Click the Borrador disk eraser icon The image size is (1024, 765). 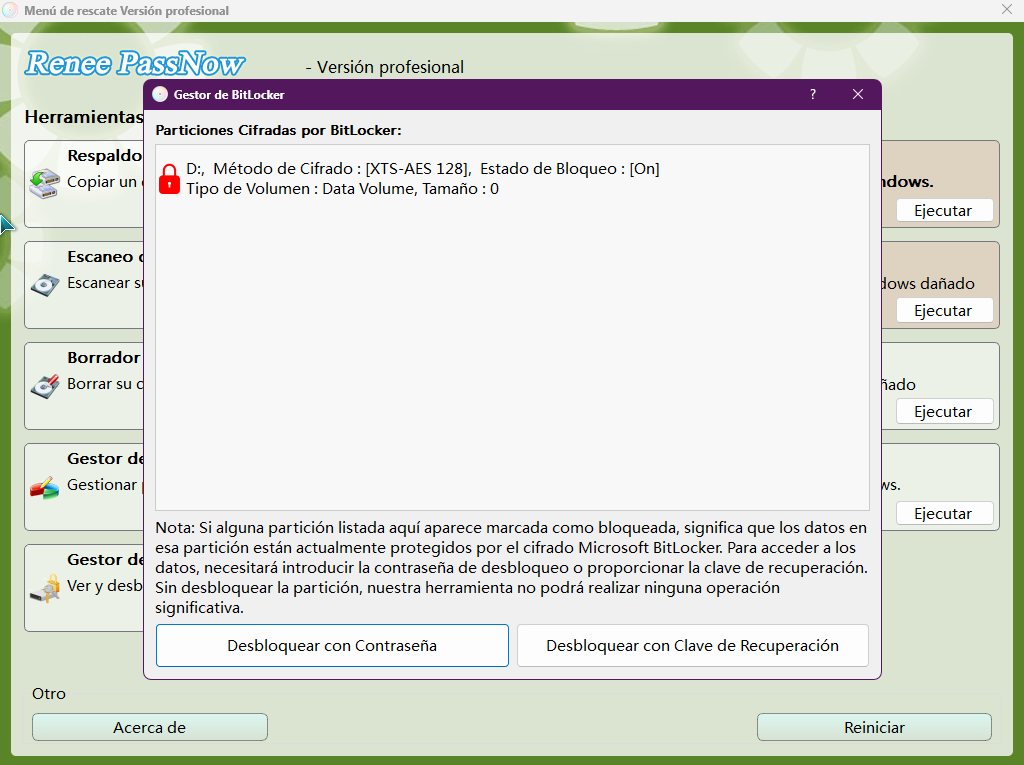46,386
